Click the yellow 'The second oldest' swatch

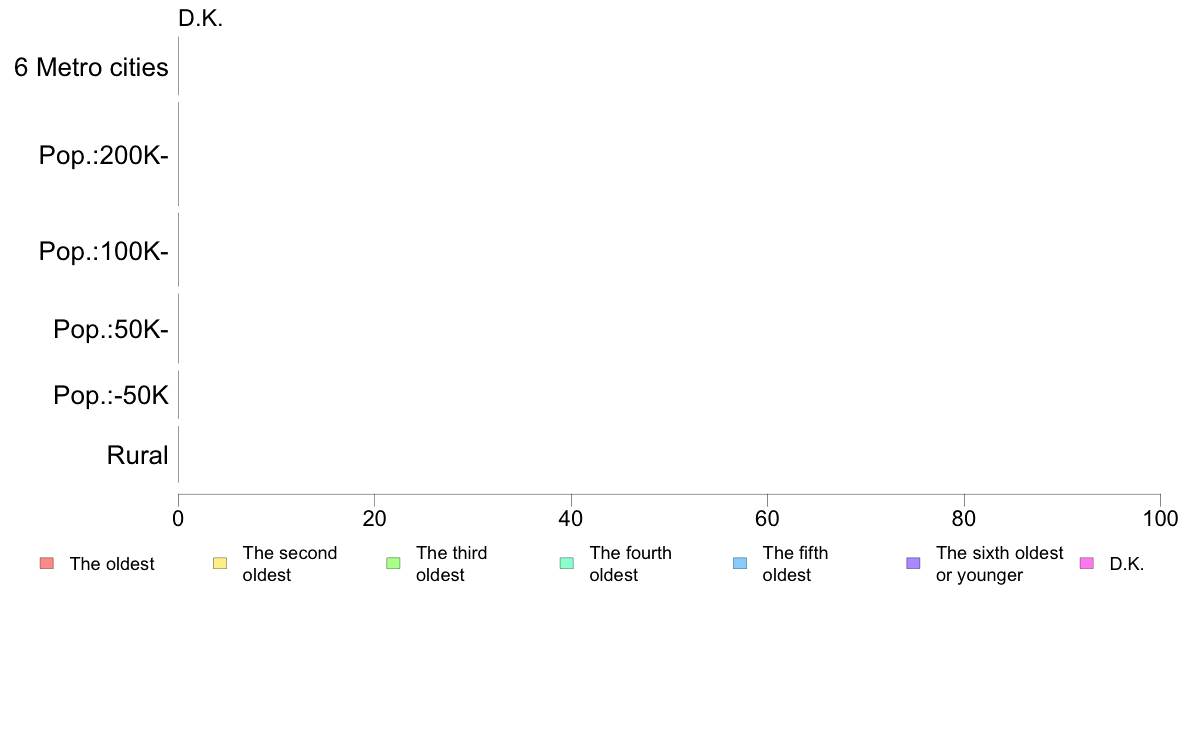pos(220,563)
